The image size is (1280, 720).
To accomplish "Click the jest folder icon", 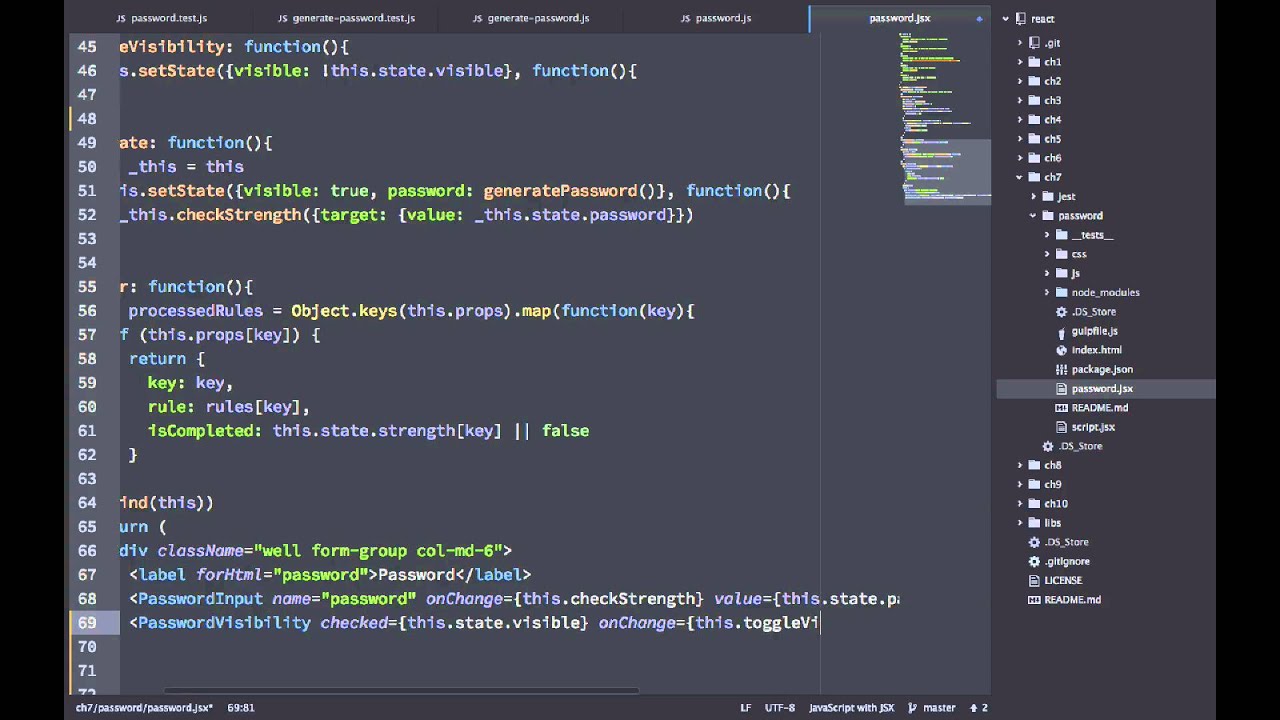I will point(1048,196).
